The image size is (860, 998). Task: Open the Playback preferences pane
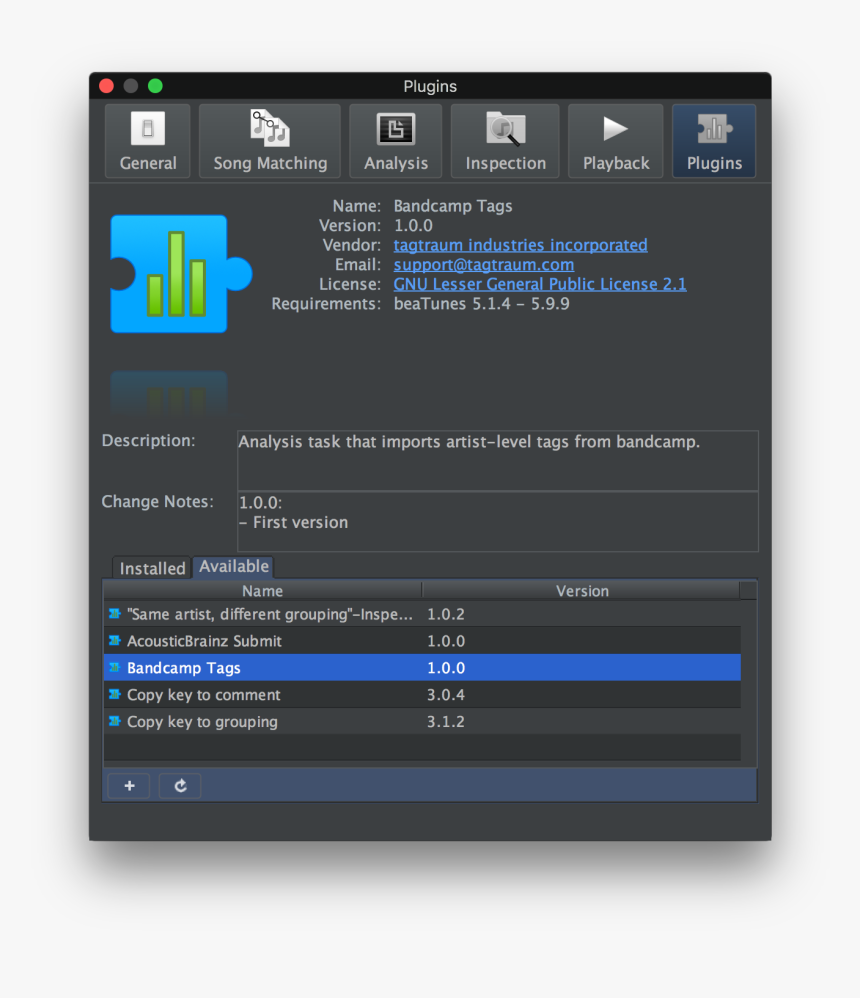point(616,141)
